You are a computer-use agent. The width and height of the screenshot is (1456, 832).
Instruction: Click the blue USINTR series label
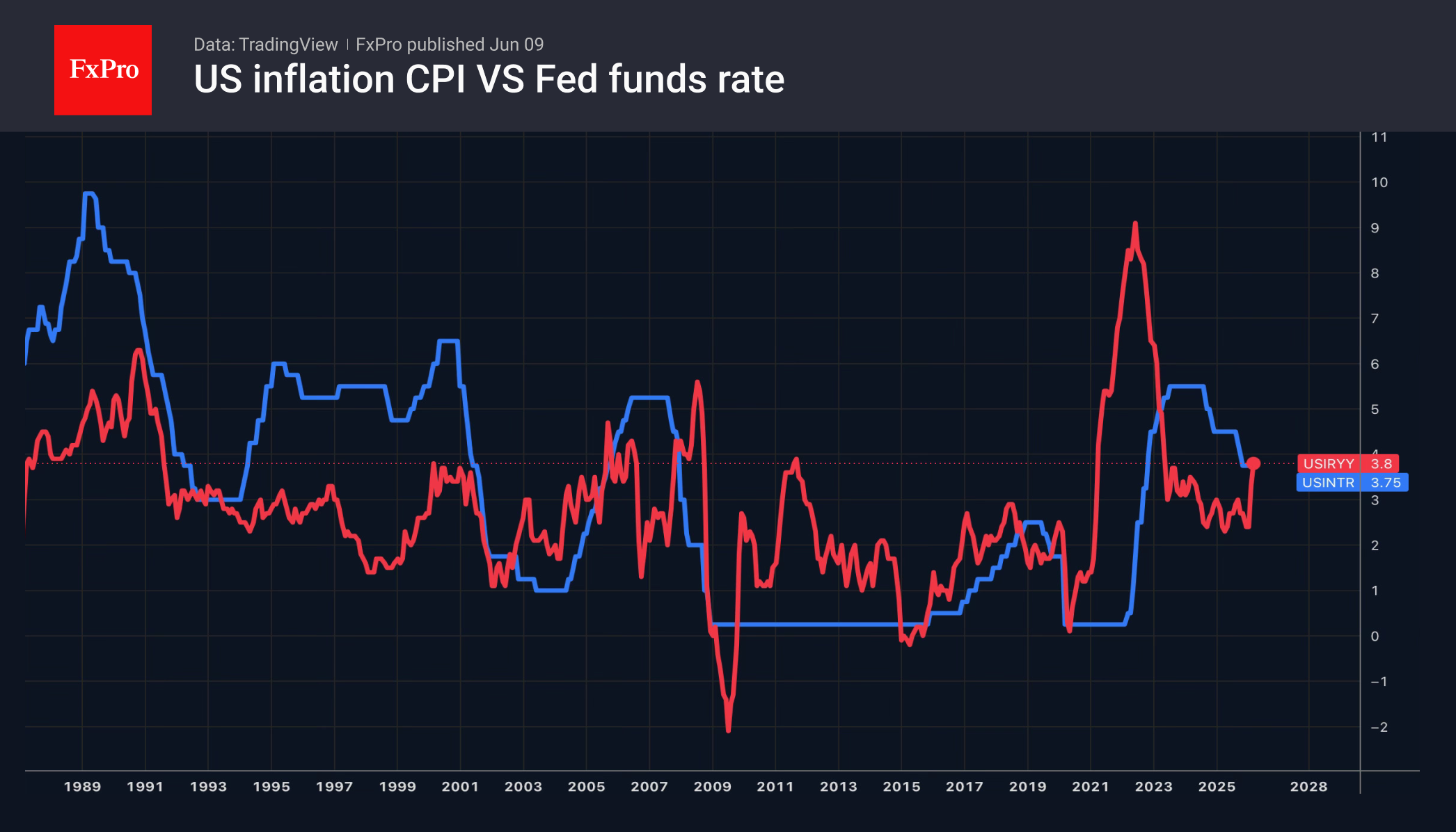click(x=1327, y=483)
